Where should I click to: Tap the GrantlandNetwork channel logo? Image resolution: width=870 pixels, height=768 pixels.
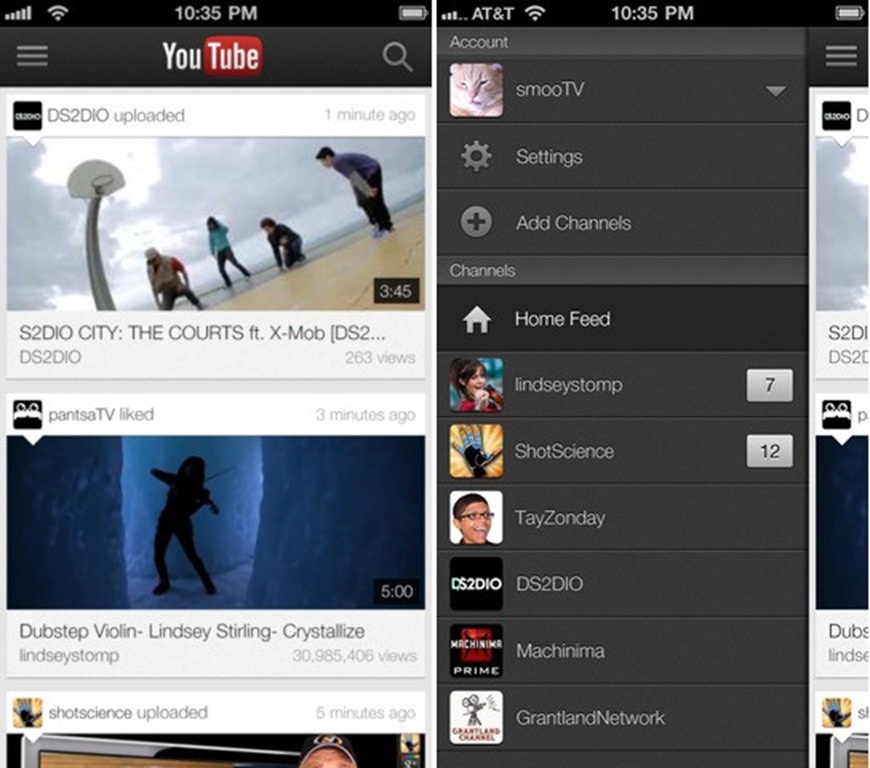[x=476, y=718]
